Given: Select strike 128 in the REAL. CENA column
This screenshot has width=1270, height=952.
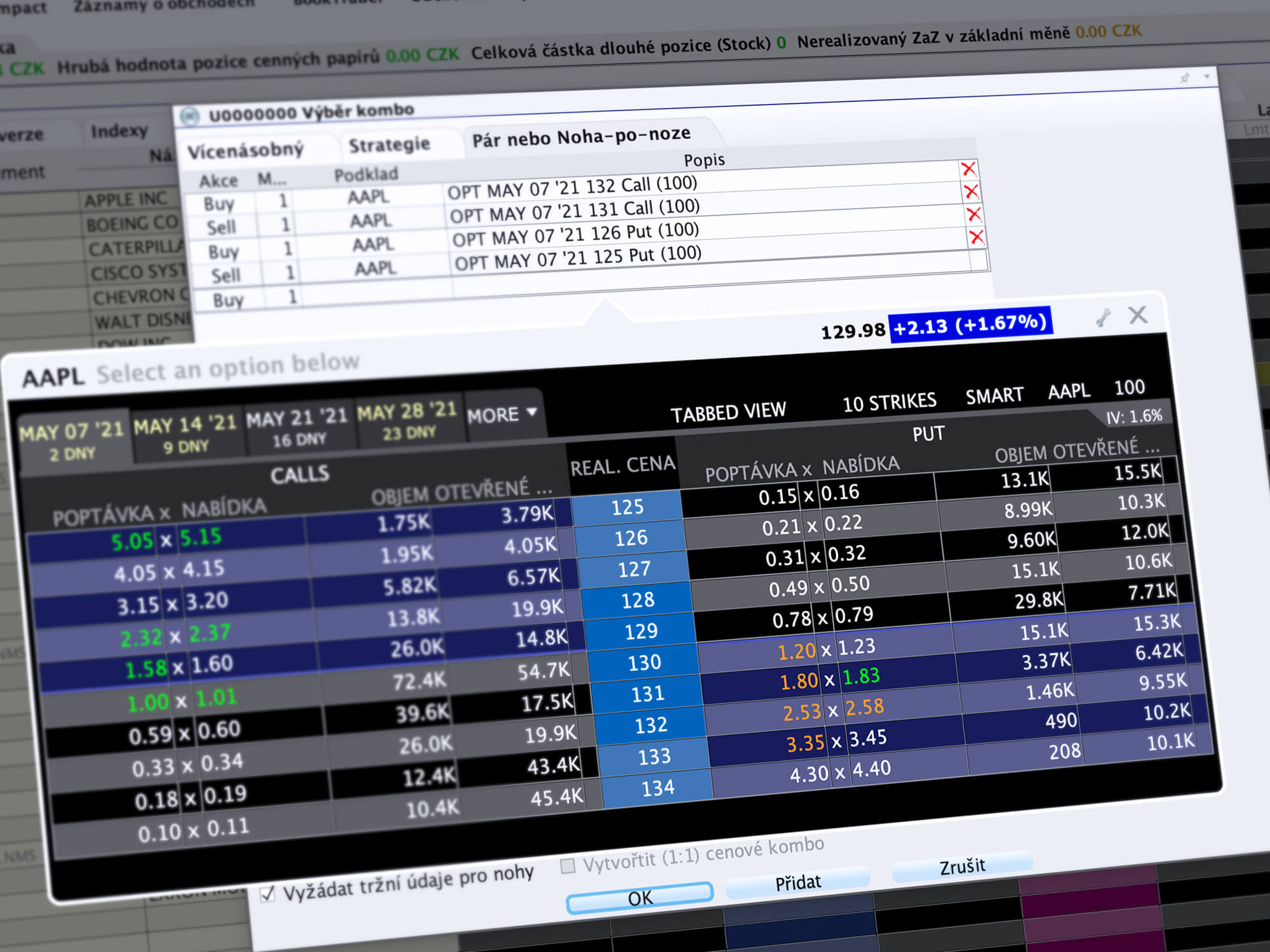Looking at the screenshot, I should click(x=638, y=600).
